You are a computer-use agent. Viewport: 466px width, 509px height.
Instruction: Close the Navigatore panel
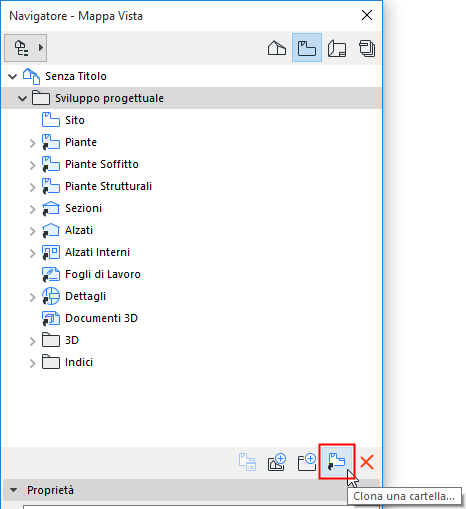[367, 15]
